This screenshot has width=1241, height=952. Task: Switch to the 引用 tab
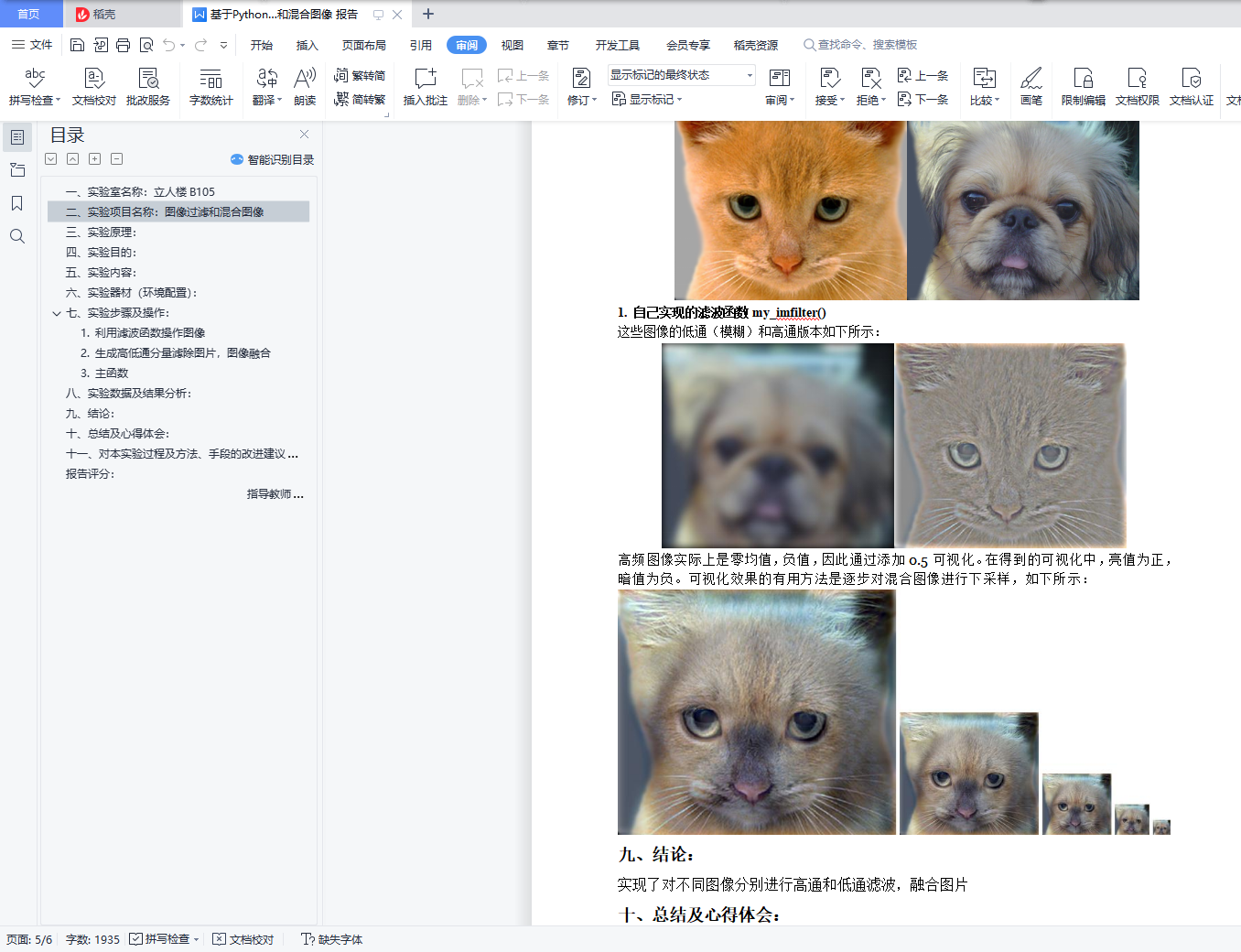pos(421,45)
